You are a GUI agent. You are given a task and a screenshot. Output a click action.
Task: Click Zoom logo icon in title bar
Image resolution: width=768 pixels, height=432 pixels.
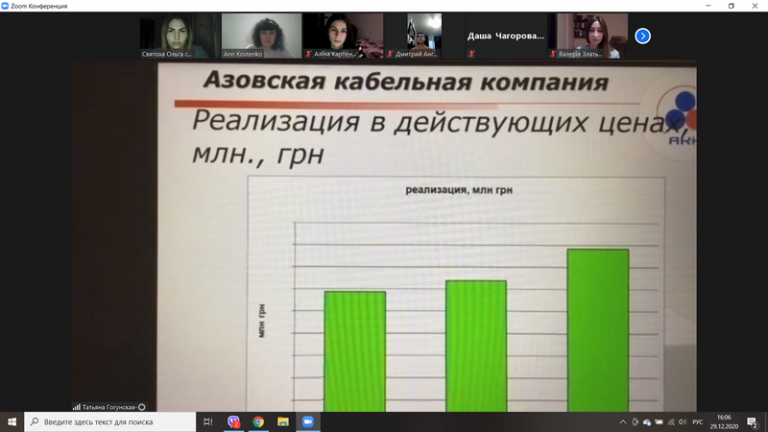pyautogui.click(x=5, y=6)
